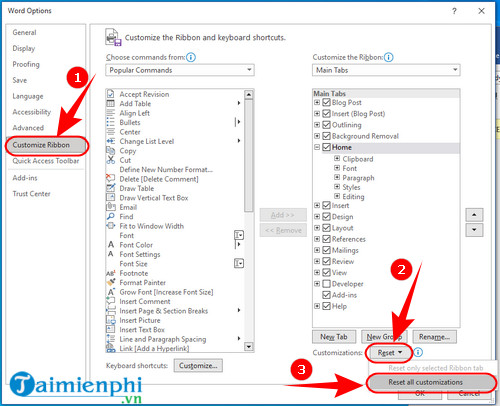Toggle the Add-ins tab checkbox
This screenshot has height=406, width=500.
pos(326,295)
